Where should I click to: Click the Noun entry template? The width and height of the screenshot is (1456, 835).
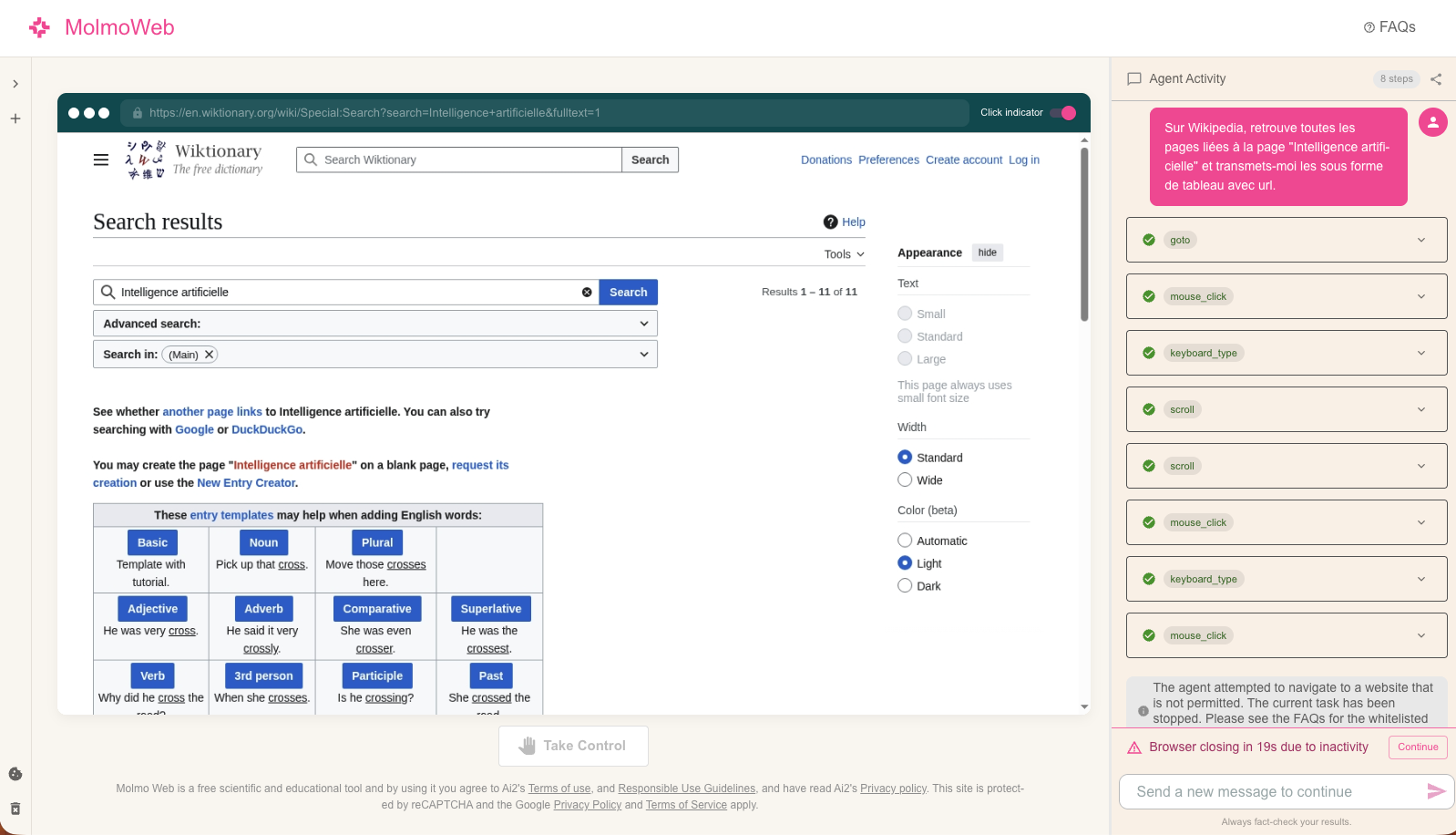click(x=263, y=542)
